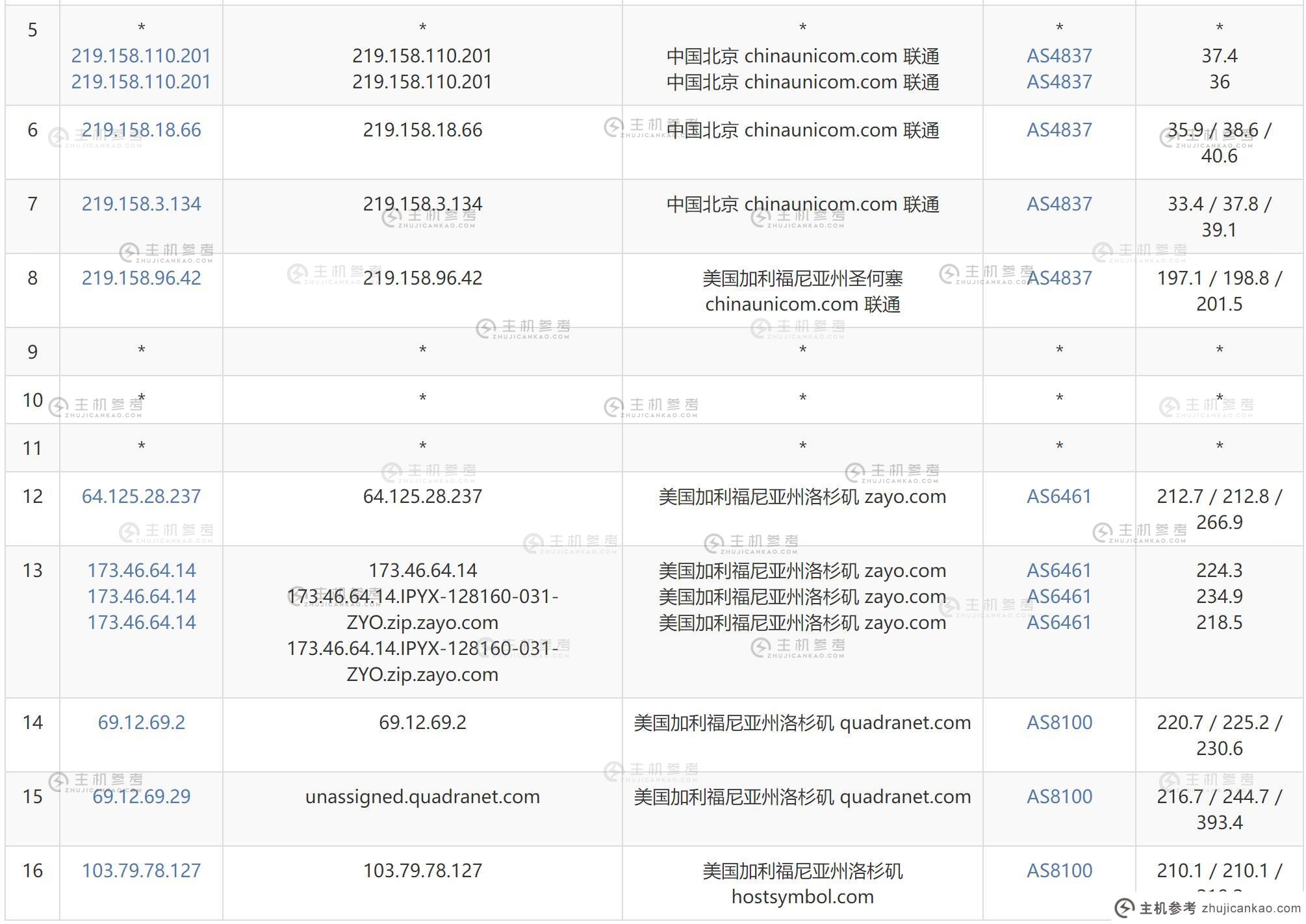Open AS8100 link in hop 14 row

[x=1059, y=723]
